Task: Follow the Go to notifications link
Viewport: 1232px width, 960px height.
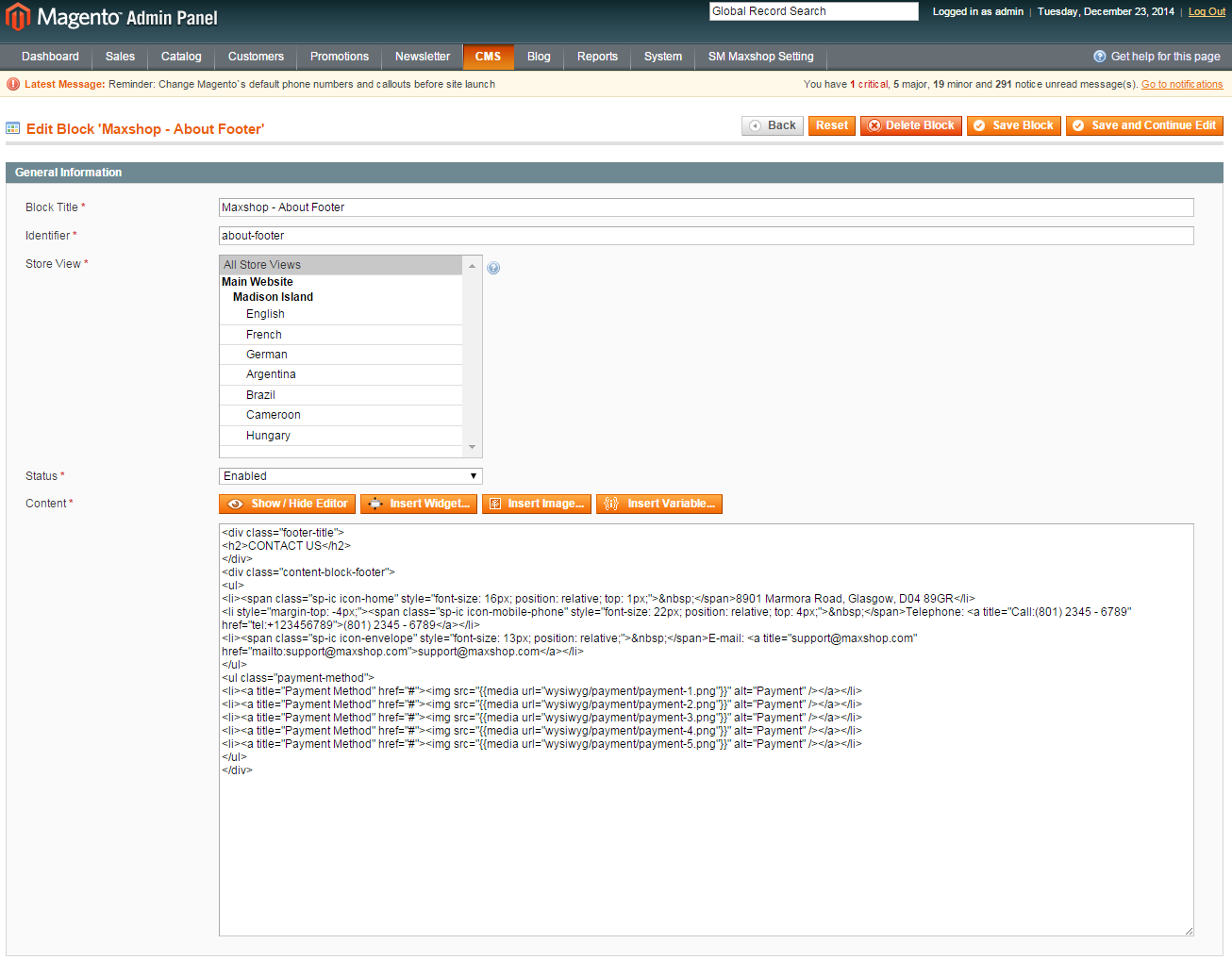Action: (1182, 84)
